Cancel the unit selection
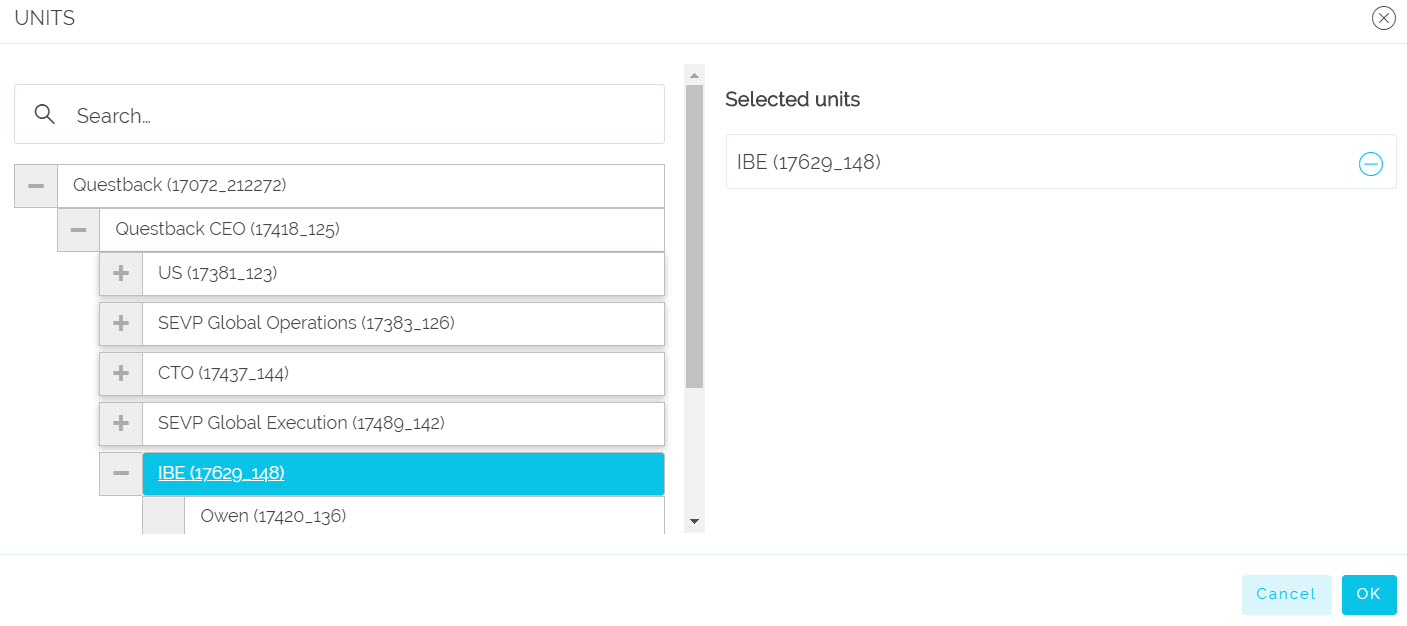Viewport: 1407px width, 626px height. pos(1286,594)
